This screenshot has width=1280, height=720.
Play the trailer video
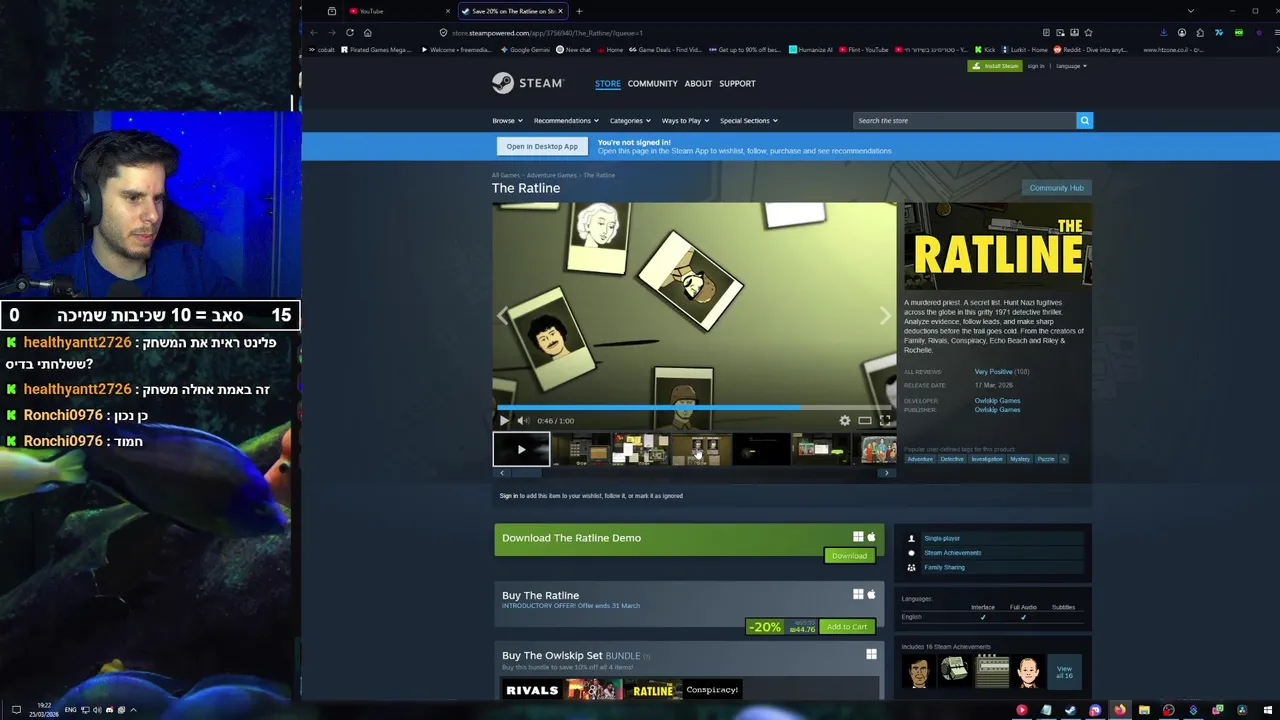504,421
